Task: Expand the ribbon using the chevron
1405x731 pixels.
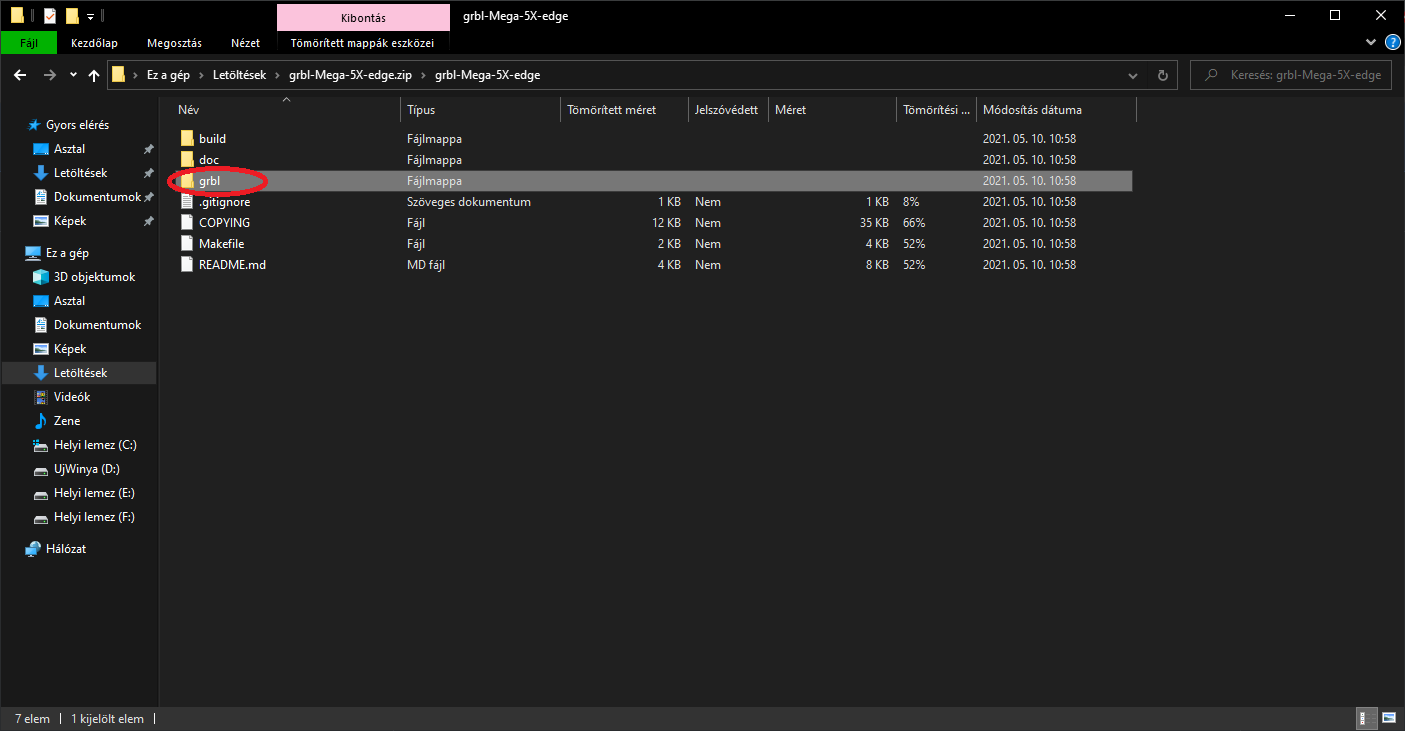Action: coord(1371,43)
